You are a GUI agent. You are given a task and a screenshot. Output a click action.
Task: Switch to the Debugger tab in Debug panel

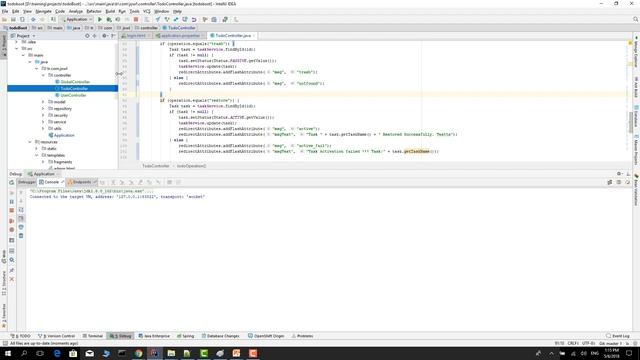(27, 182)
